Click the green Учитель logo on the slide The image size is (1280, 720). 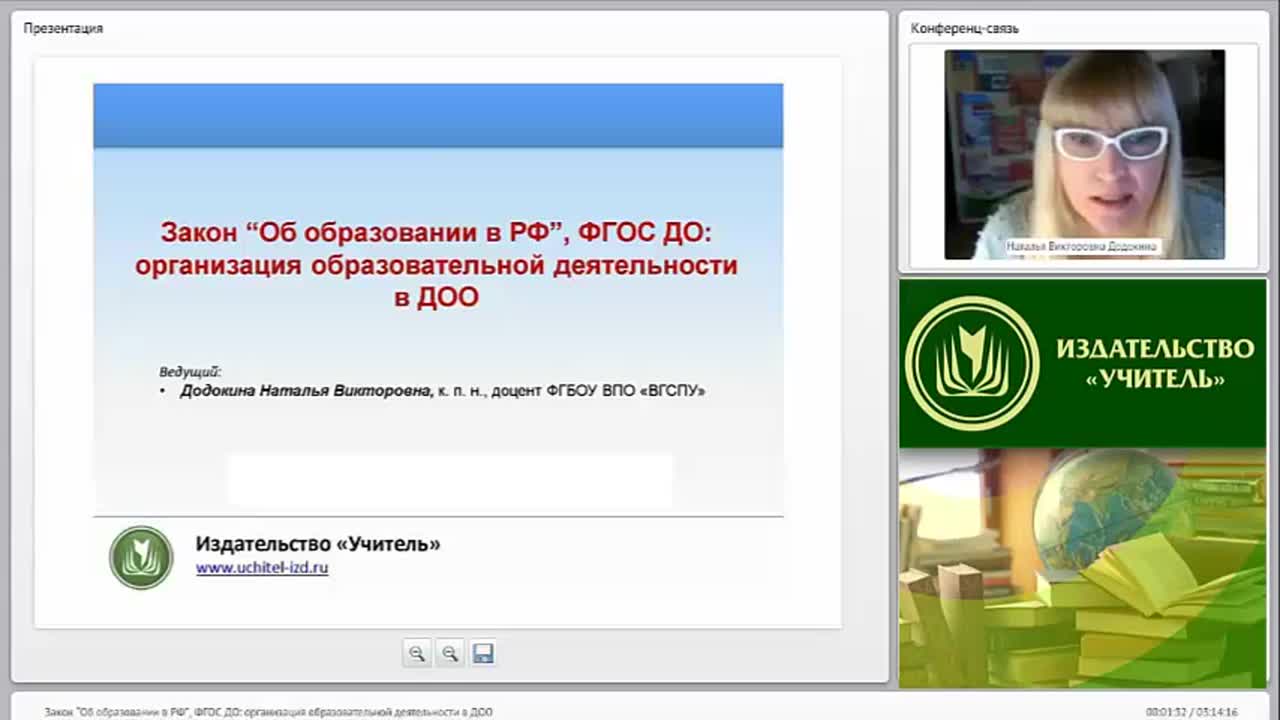tap(141, 557)
